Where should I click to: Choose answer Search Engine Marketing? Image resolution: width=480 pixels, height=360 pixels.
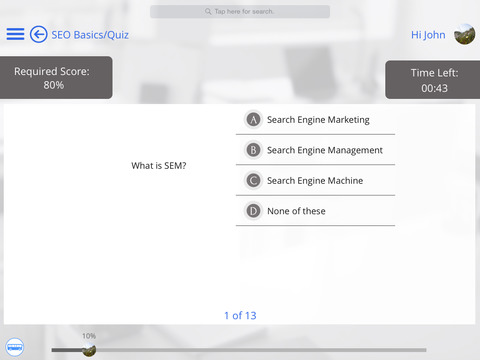point(318,120)
